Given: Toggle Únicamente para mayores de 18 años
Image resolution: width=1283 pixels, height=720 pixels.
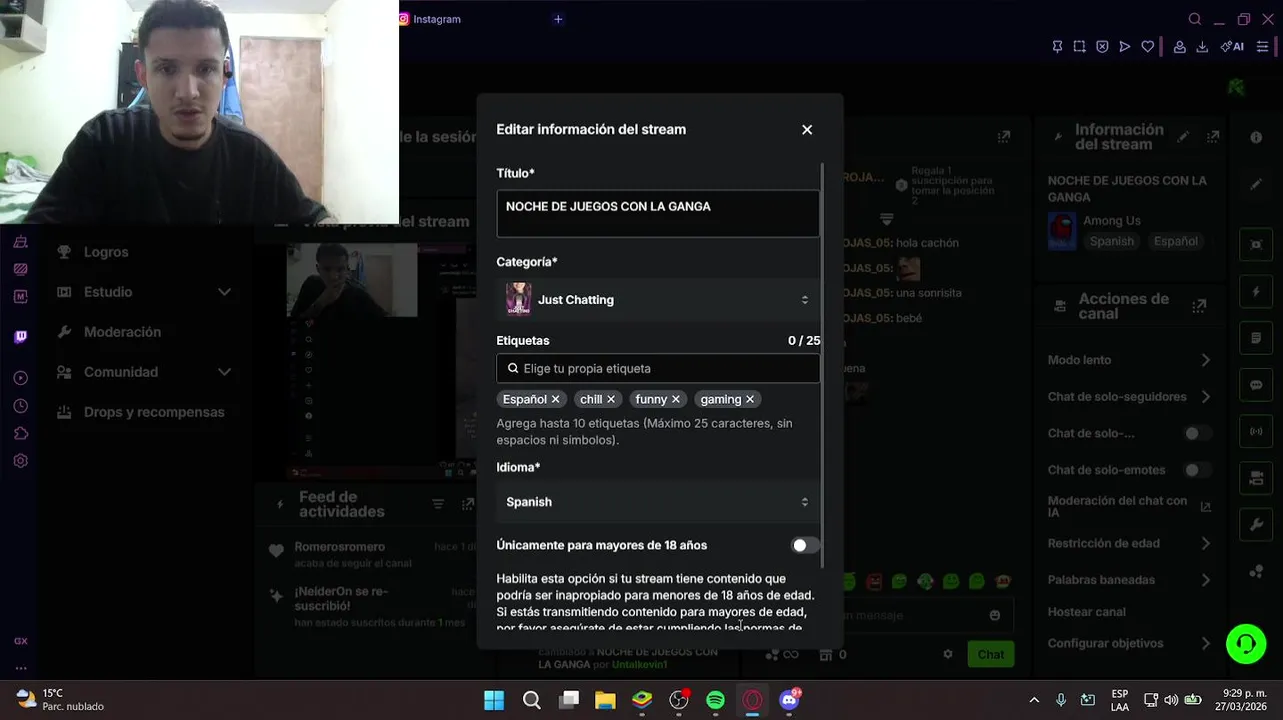Looking at the screenshot, I should click(x=804, y=546).
